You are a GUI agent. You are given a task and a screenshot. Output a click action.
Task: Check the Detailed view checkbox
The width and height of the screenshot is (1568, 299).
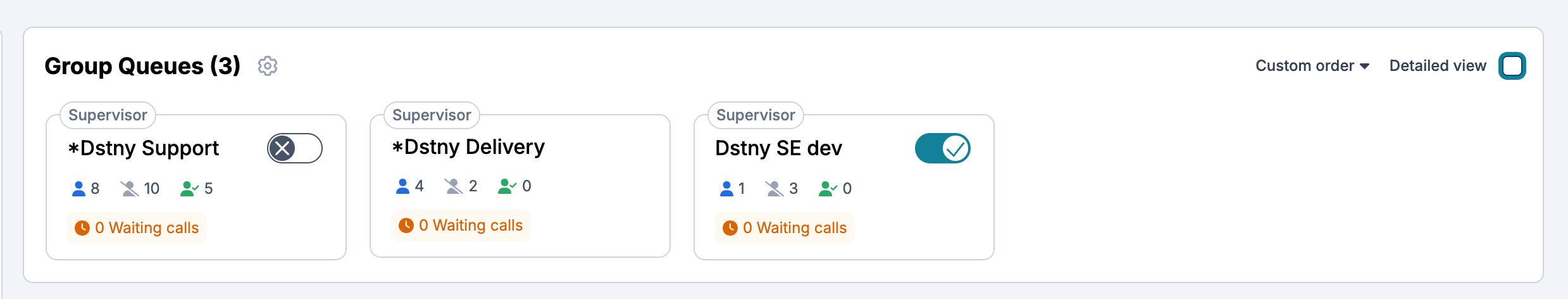tap(1512, 66)
